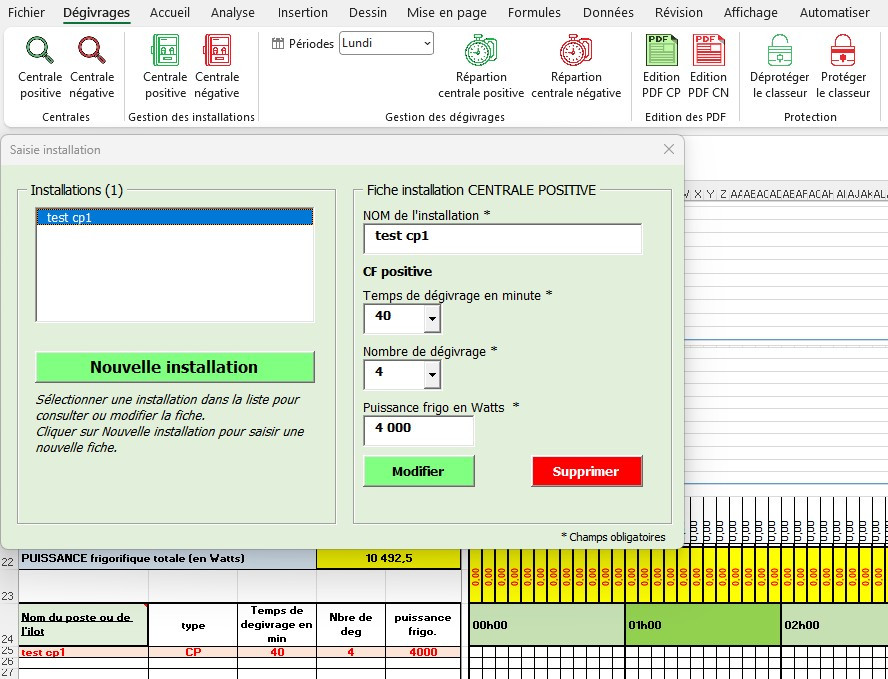
Task: Expand Nombre de dégivrage dropdown arrow
Action: pos(431,375)
